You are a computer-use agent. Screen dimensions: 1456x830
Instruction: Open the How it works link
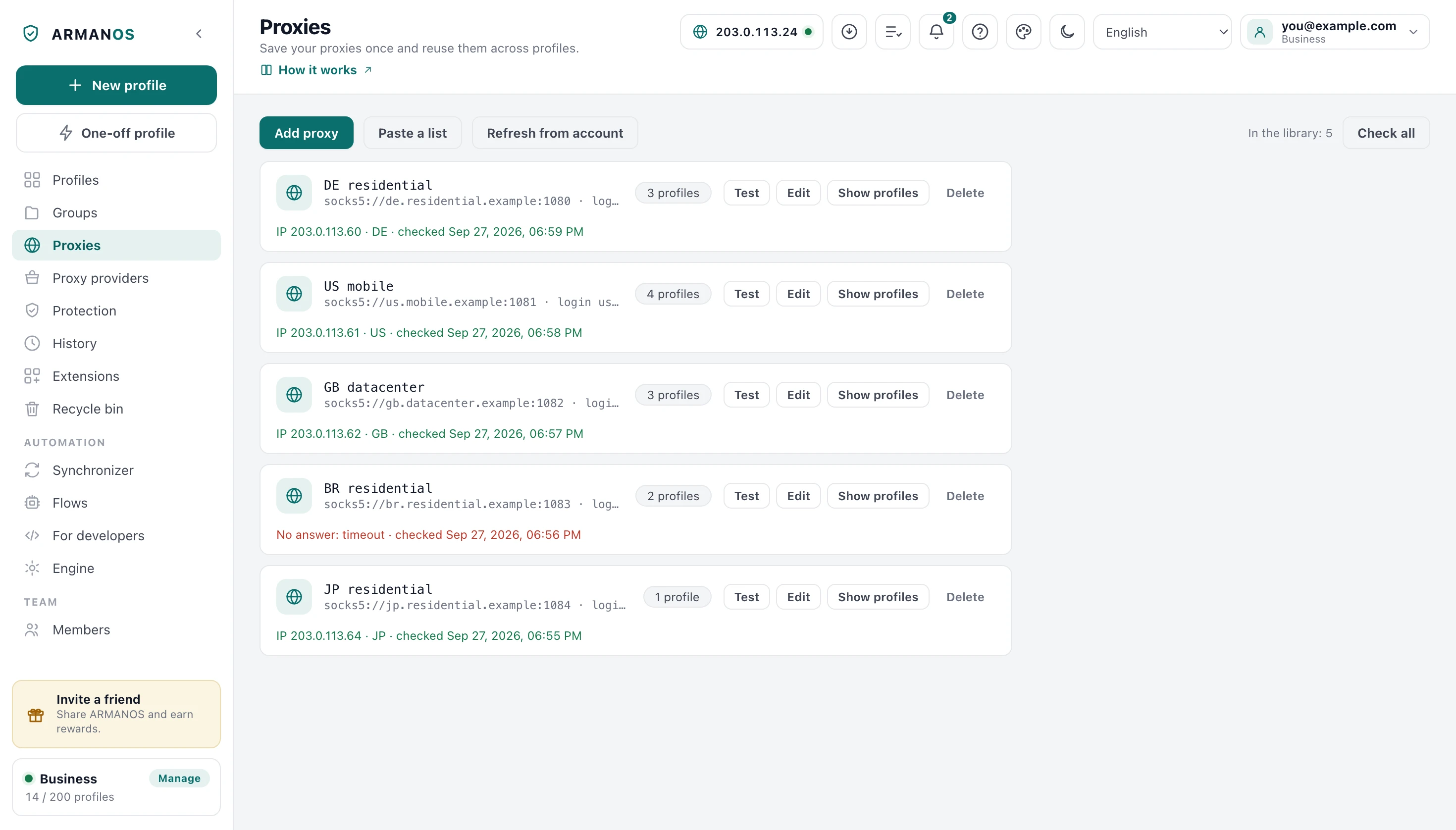coord(316,69)
